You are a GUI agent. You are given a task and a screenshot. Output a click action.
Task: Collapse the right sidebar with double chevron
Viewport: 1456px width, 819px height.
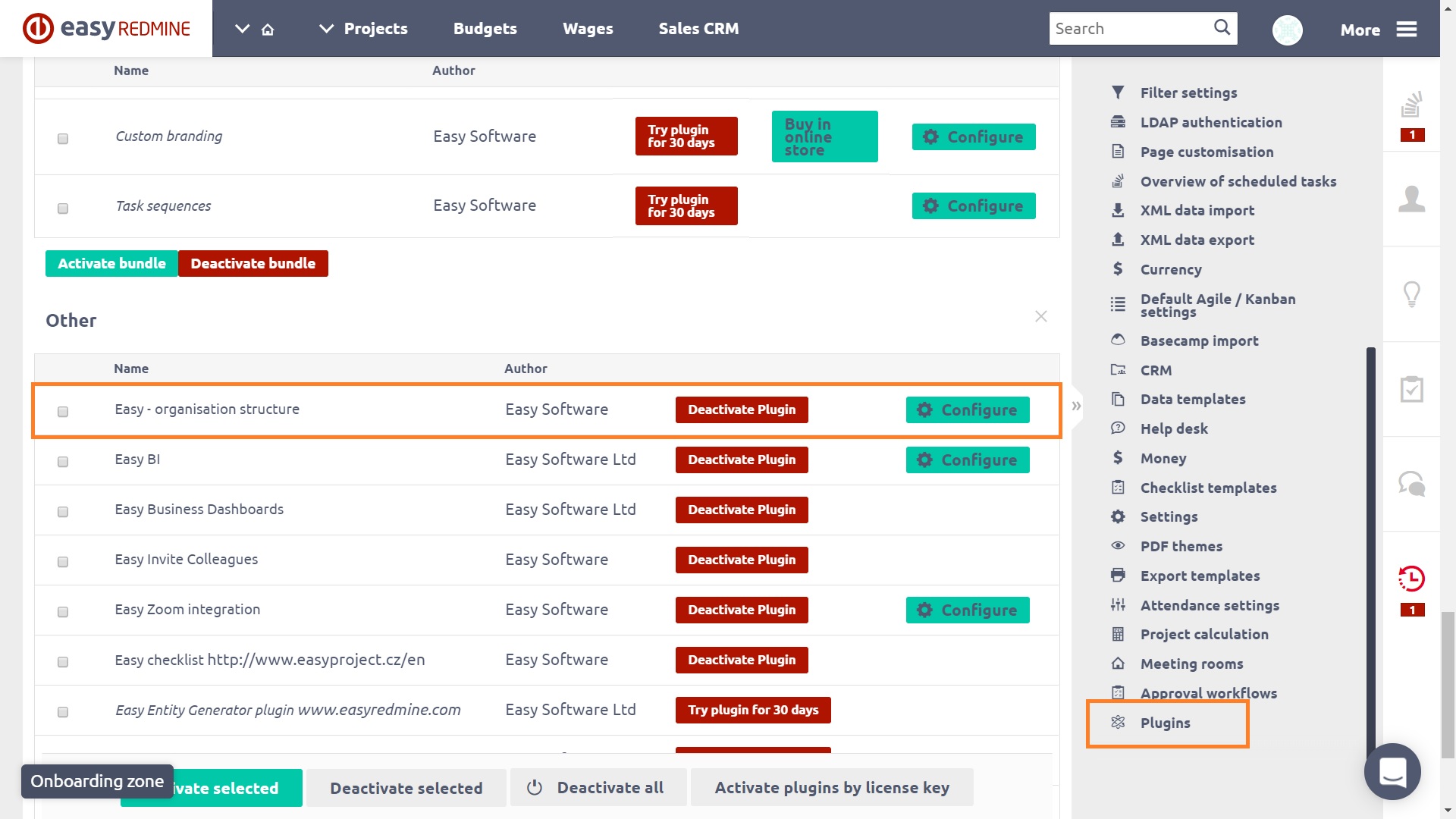pos(1076,406)
